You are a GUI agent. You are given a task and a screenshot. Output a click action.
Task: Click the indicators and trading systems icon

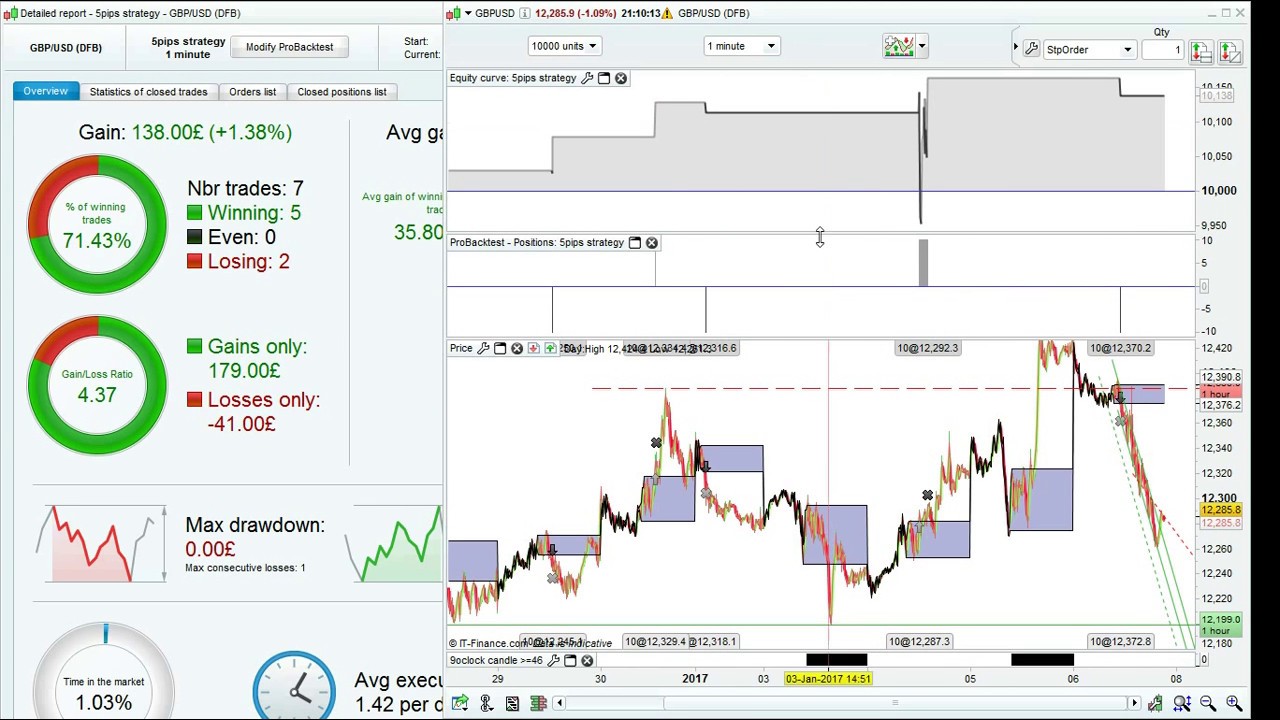tap(898, 46)
